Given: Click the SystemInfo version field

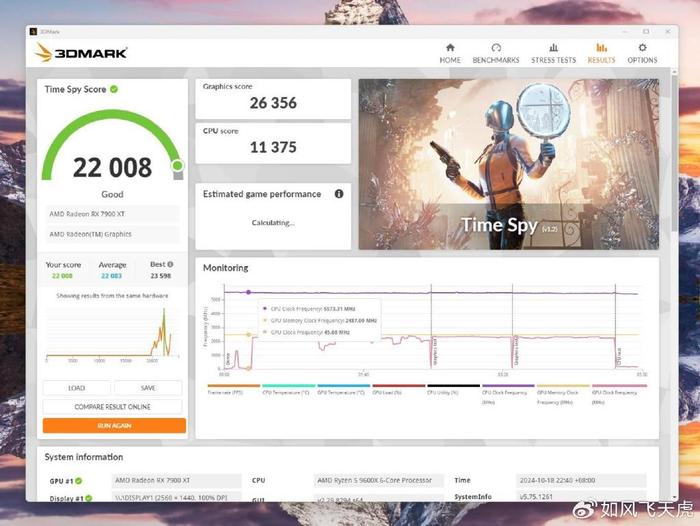Looking at the screenshot, I should click(581, 497).
